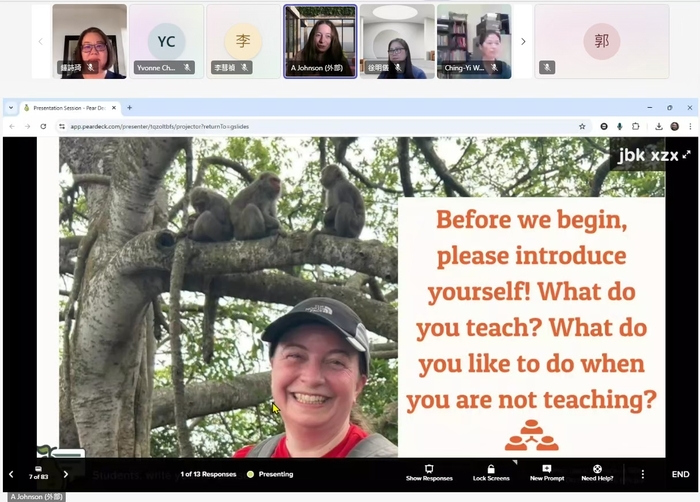The height and width of the screenshot is (502, 700).
Task: Click the join code jbk xzx
Action: tap(648, 155)
